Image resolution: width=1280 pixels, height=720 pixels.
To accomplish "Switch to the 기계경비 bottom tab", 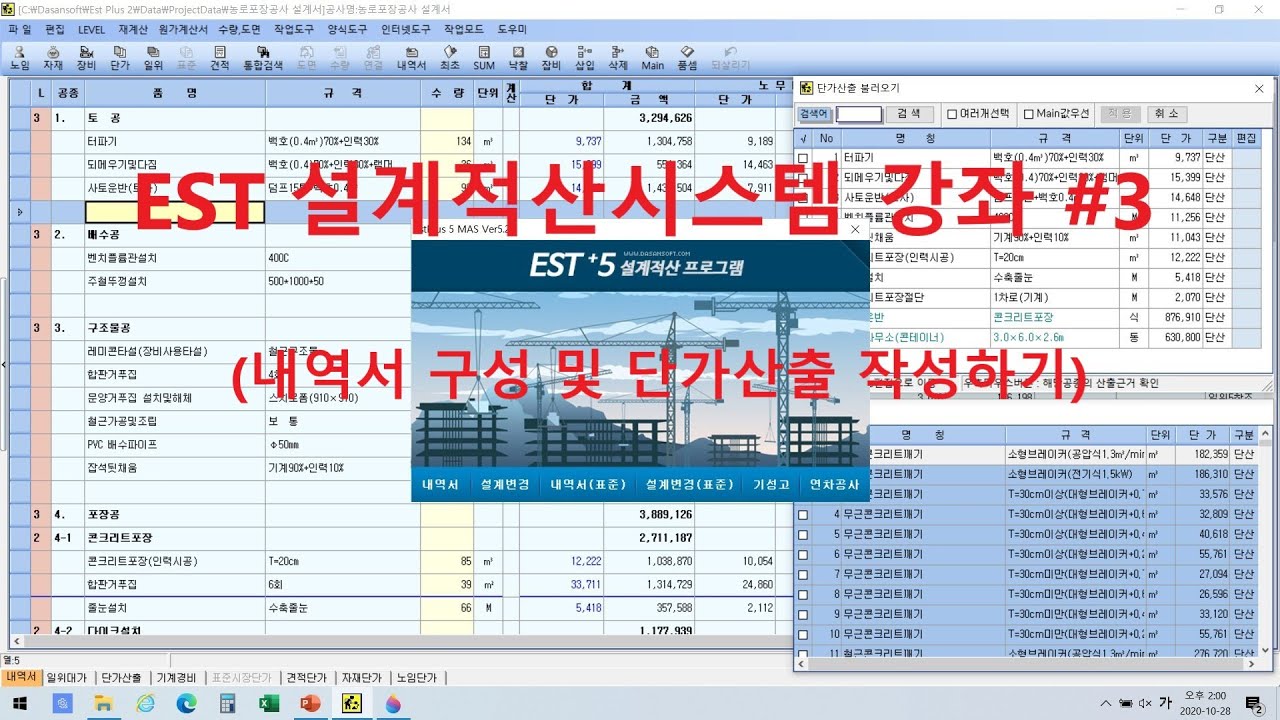I will click(x=178, y=678).
